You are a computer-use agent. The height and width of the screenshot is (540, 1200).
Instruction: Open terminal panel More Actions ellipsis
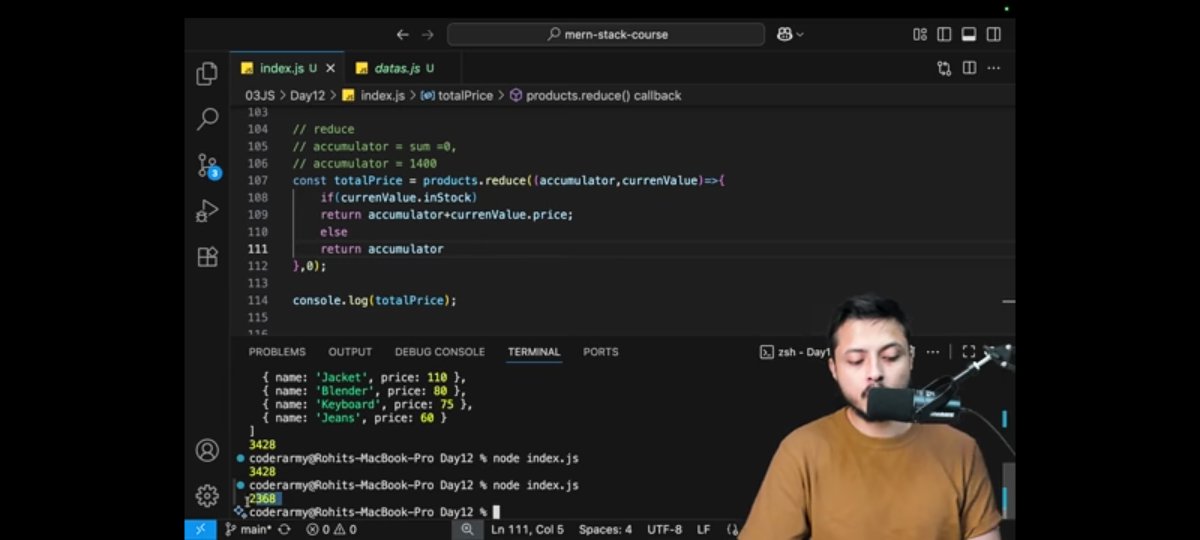pyautogui.click(x=933, y=352)
